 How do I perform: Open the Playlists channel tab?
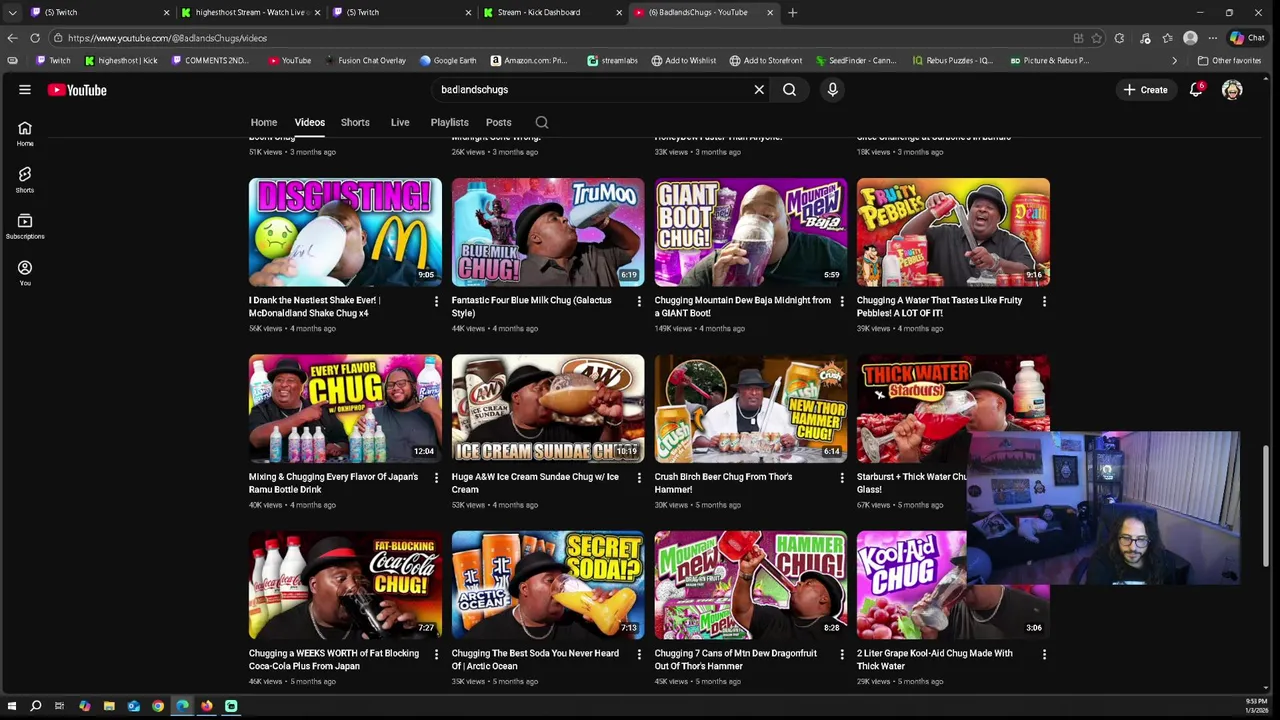point(449,122)
